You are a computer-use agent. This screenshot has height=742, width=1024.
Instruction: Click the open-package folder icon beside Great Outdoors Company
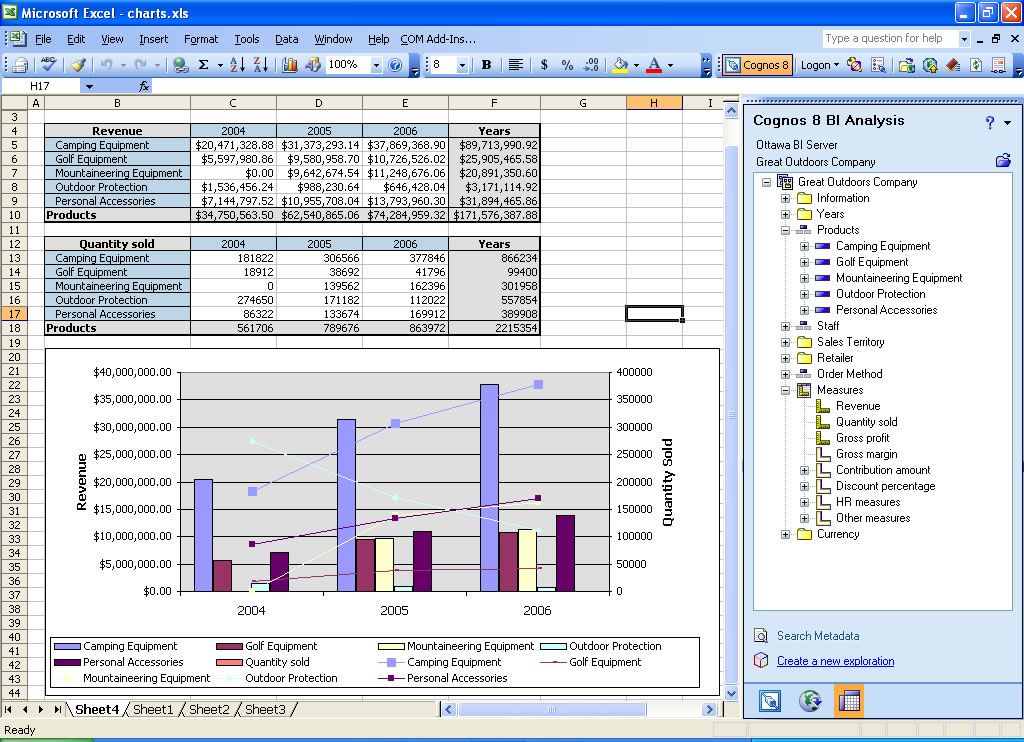pos(1003,161)
